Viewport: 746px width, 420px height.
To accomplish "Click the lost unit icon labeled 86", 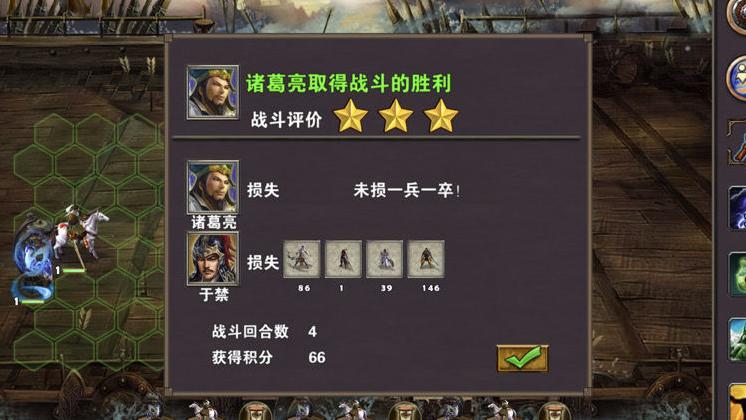I will coord(302,259).
